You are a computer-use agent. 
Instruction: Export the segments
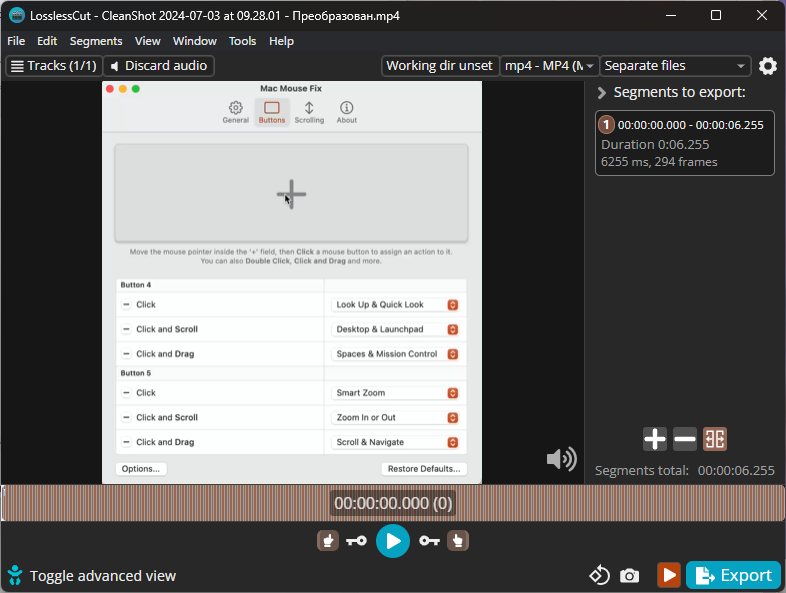point(733,575)
